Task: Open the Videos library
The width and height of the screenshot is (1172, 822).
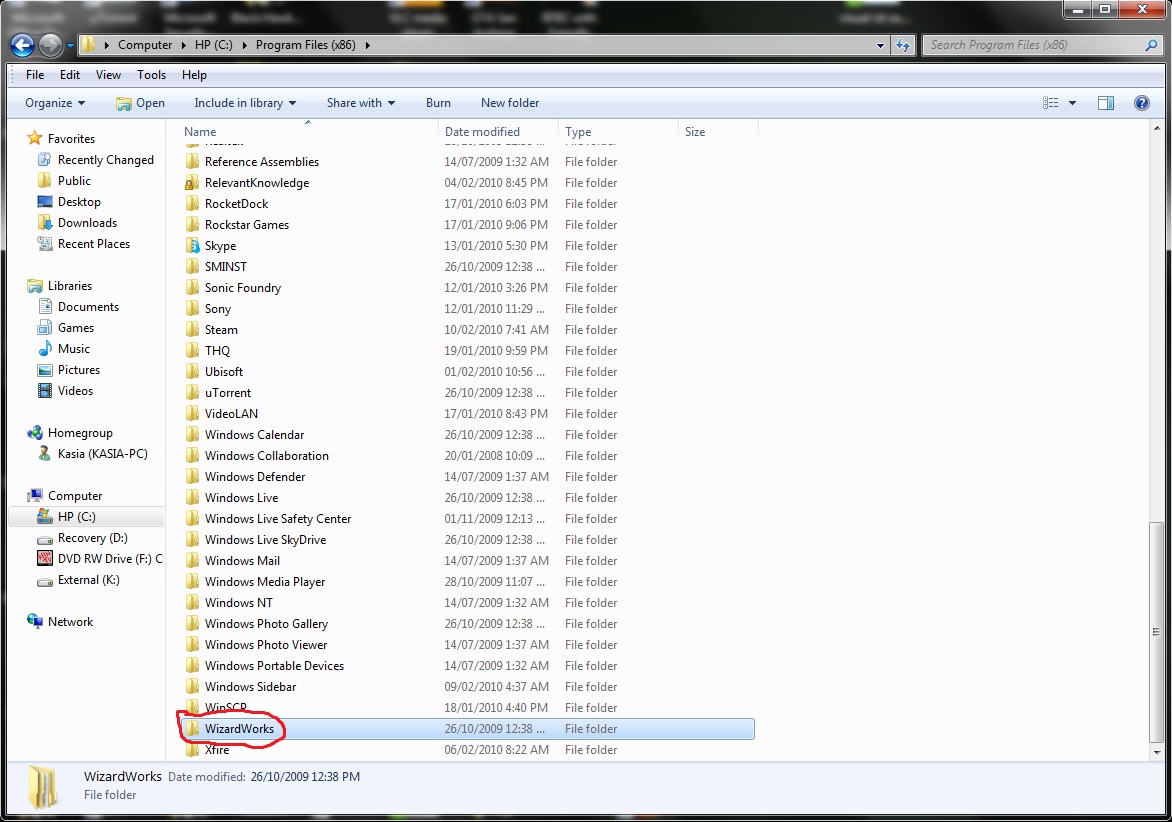Action: click(x=66, y=390)
